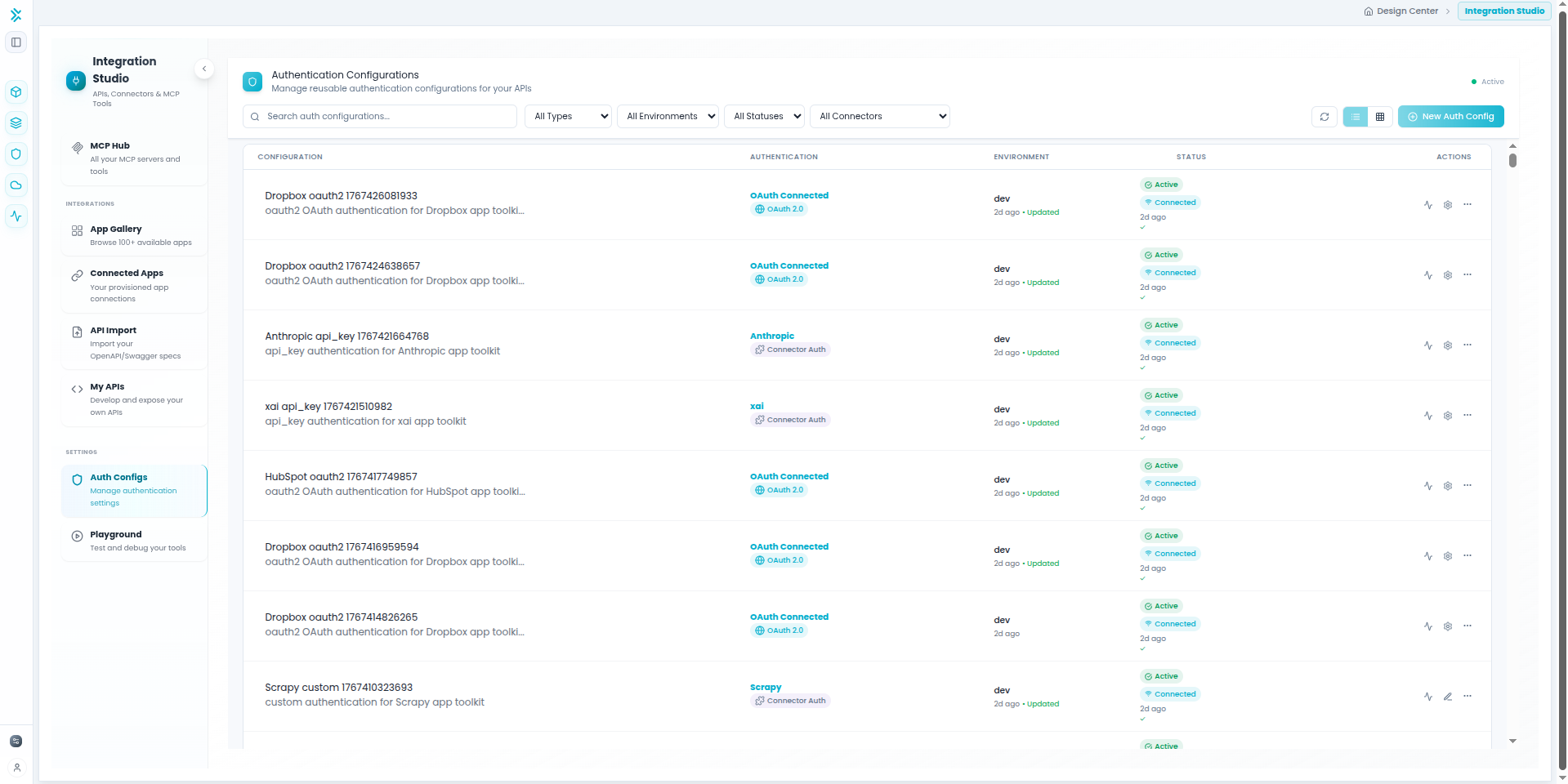1568x784 pixels.
Task: Open more options for xai api_key row
Action: (1467, 416)
